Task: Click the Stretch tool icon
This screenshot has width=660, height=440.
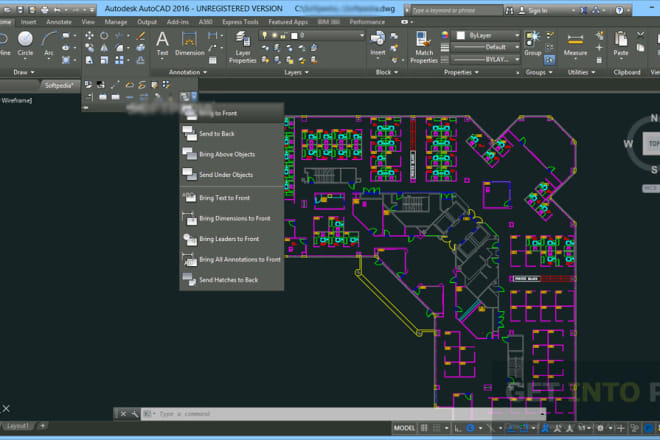Action: click(x=89, y=60)
